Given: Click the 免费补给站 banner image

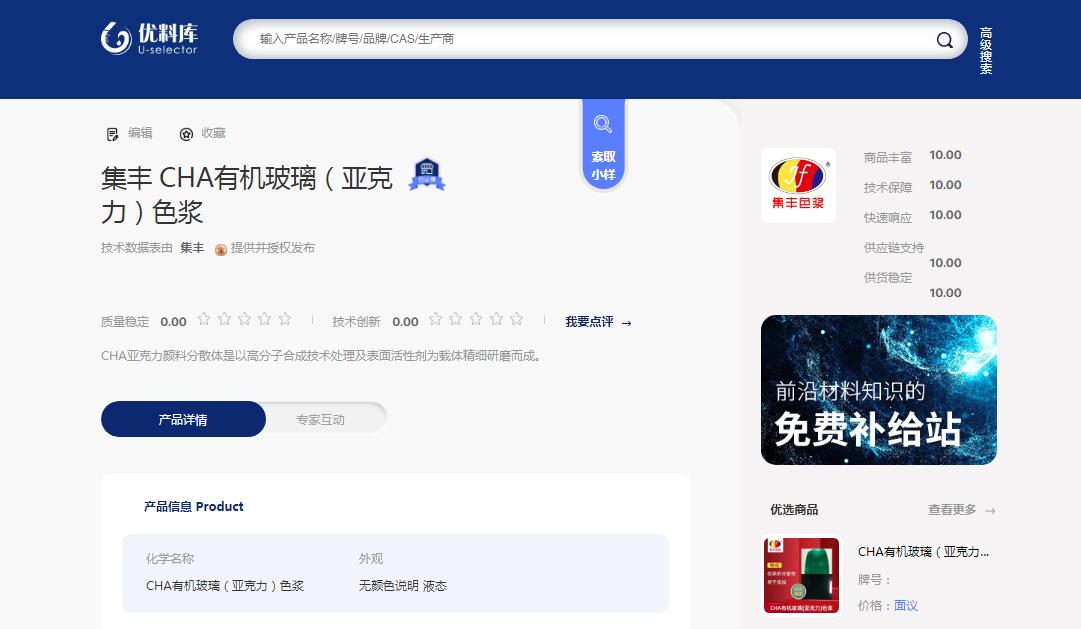Looking at the screenshot, I should point(878,390).
